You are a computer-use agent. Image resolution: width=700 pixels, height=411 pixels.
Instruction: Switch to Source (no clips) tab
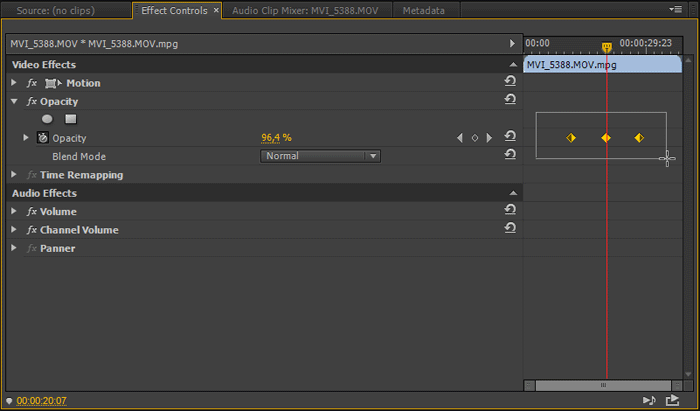coord(56,10)
